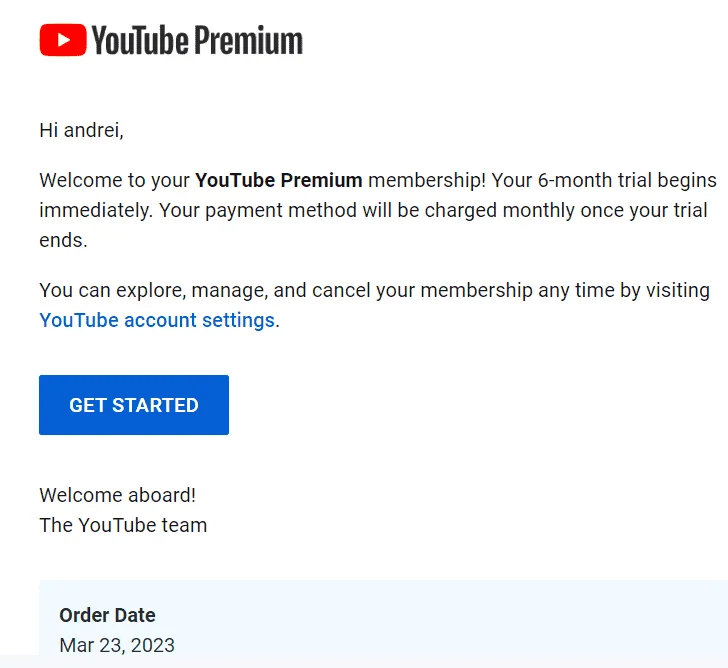This screenshot has width=728, height=668.
Task: Click the "payment method" phrase
Action: [x=281, y=210]
